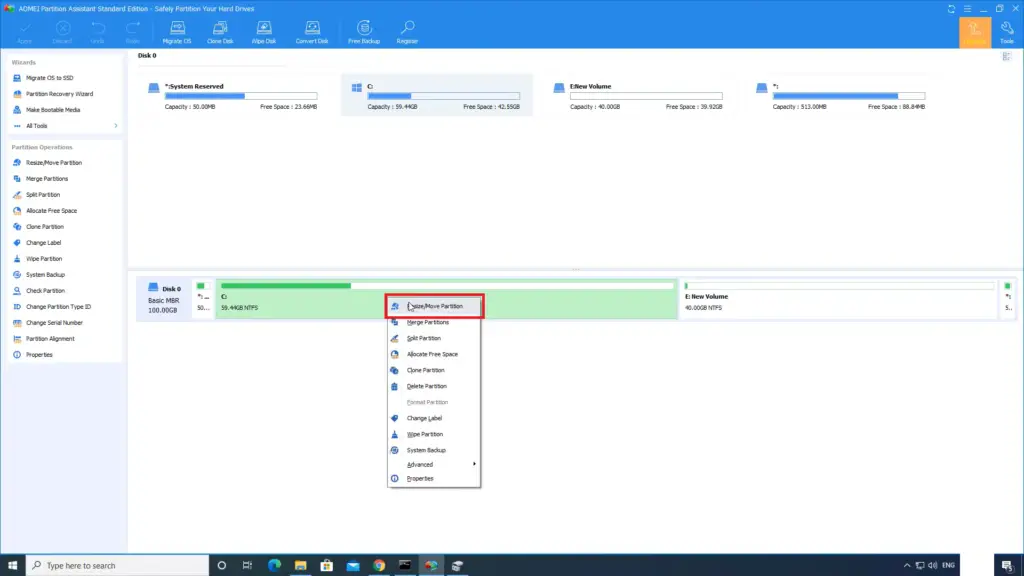1024x576 pixels.
Task: Select Resize/Move Partition in context menu
Action: (x=434, y=306)
